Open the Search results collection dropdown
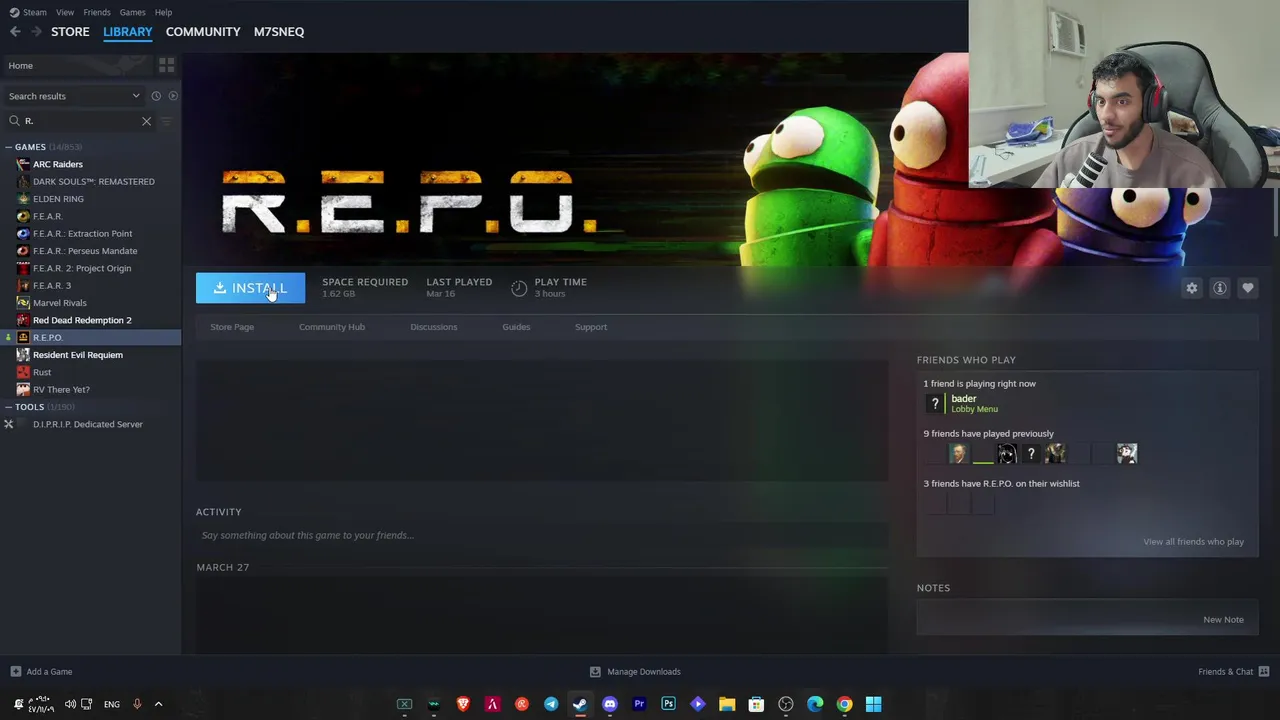This screenshot has height=720, width=1280. pos(75,96)
